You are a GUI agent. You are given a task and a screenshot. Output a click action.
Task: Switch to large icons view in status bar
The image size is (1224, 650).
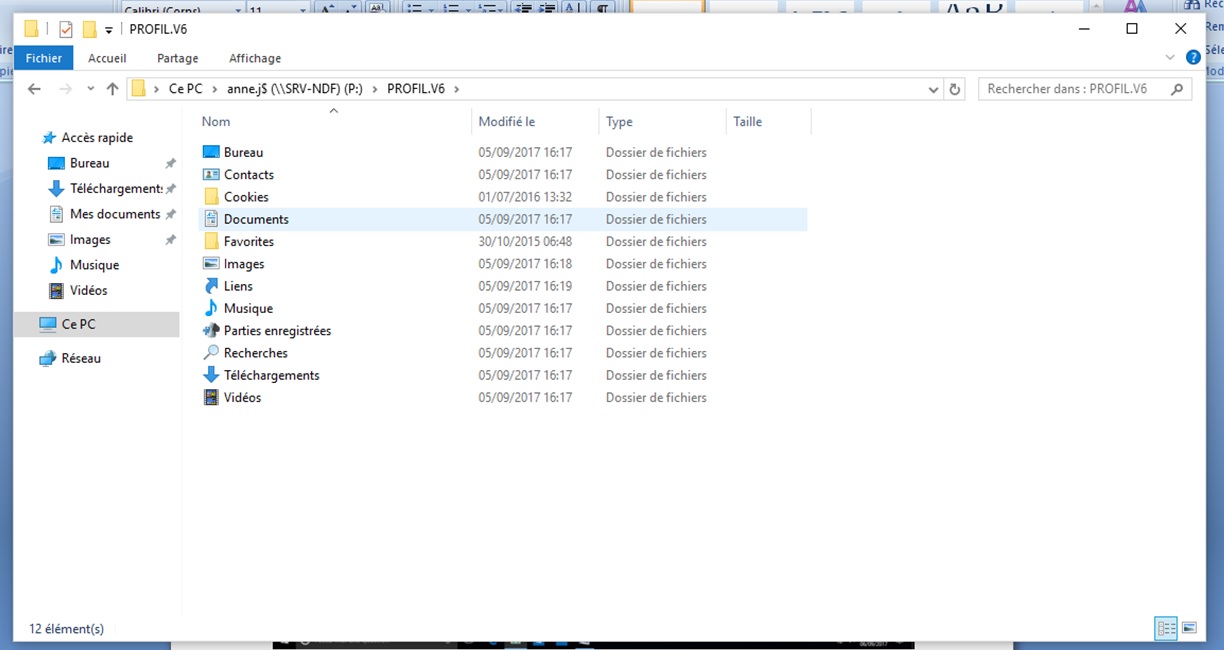[1190, 628]
